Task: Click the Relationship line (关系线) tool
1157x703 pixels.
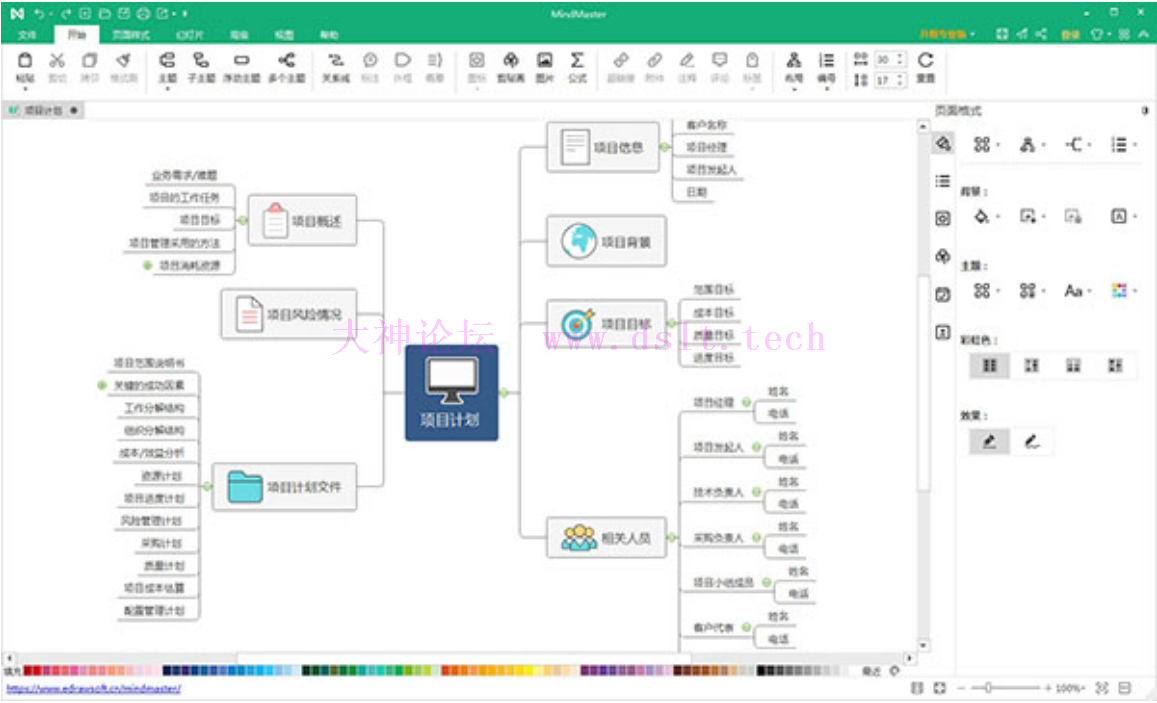Action: pos(335,62)
